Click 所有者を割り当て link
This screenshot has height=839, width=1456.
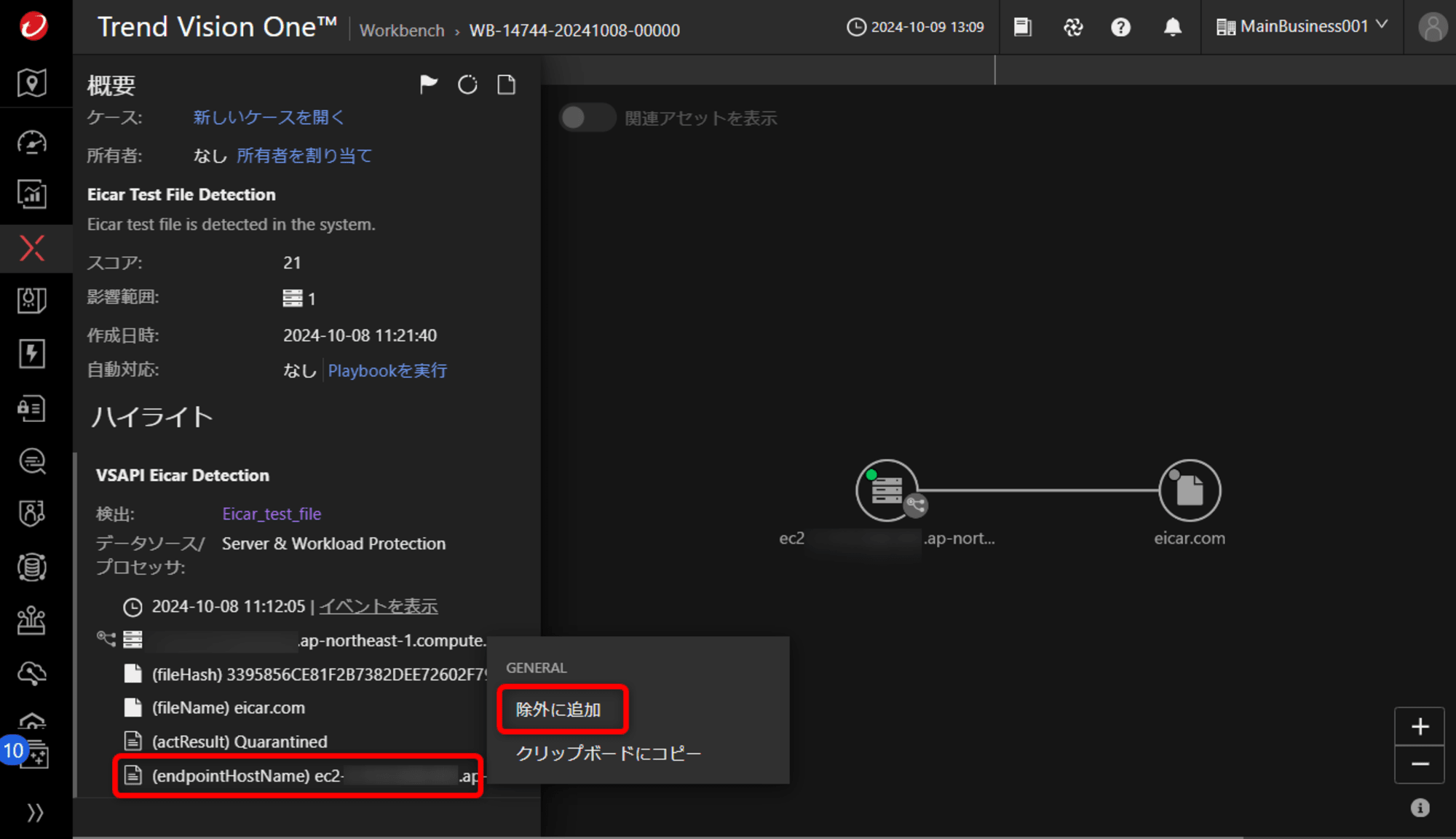point(304,156)
